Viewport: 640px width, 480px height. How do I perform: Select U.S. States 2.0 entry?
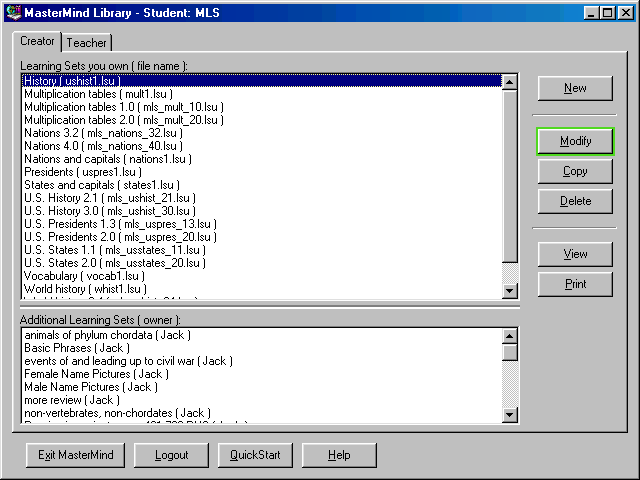(x=262, y=263)
